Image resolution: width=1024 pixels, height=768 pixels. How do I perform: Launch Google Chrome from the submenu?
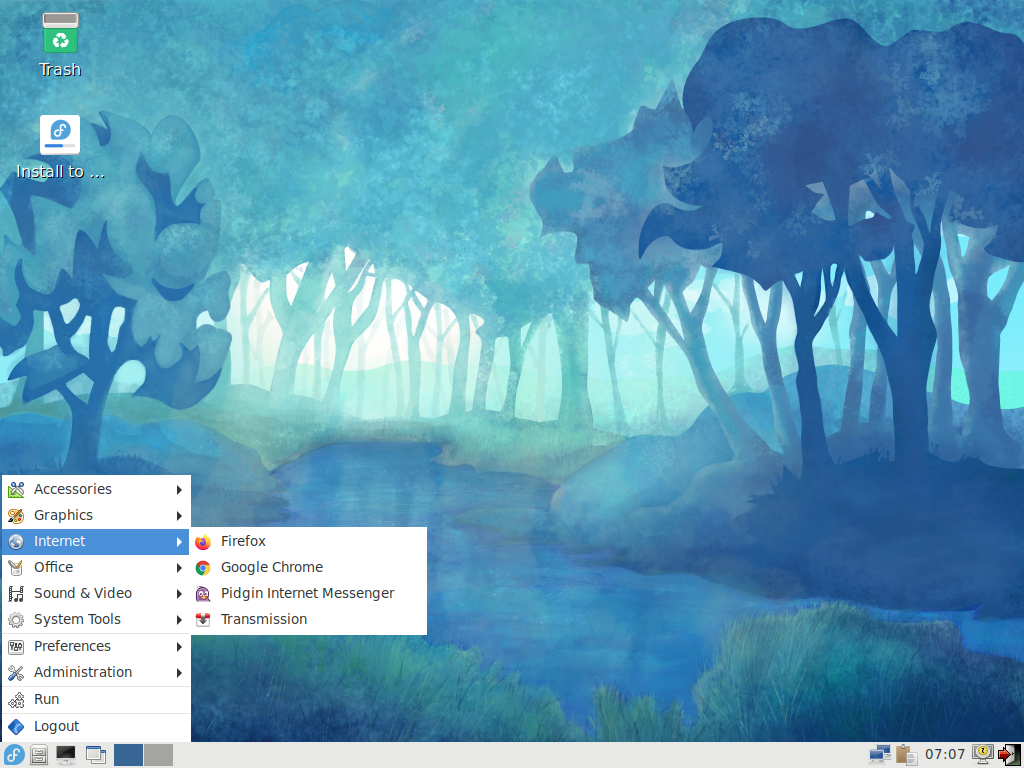[x=308, y=568]
